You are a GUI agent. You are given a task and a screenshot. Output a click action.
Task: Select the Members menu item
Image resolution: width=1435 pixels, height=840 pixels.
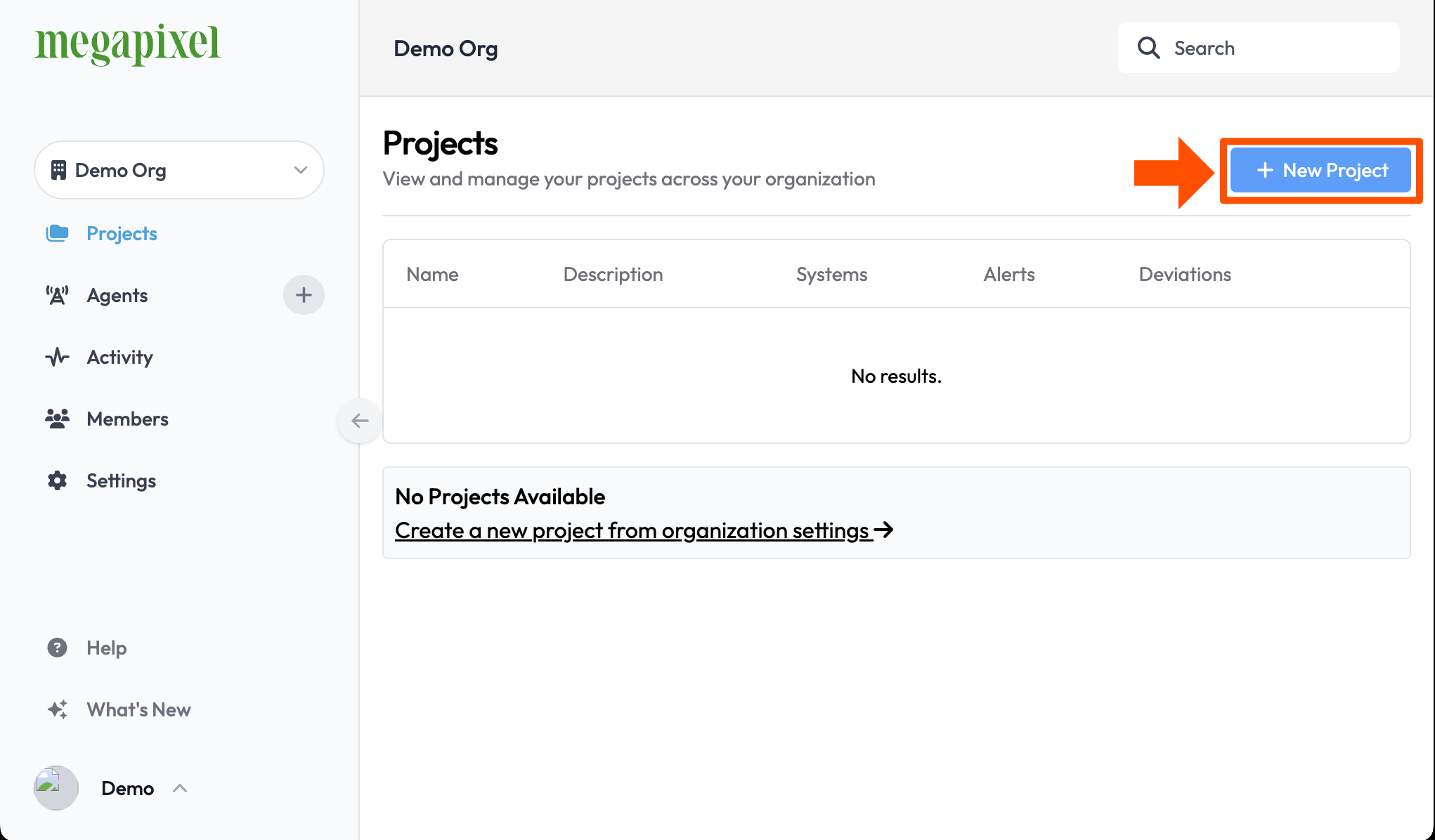pyautogui.click(x=127, y=418)
